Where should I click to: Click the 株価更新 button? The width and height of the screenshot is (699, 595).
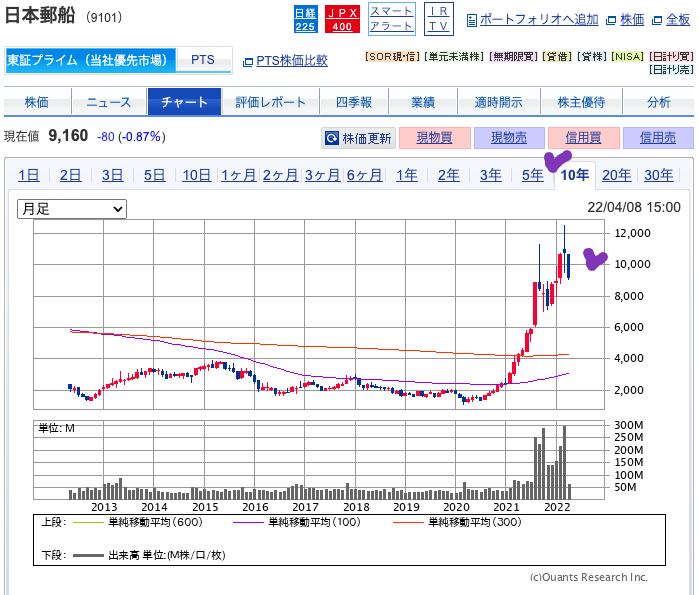tap(358, 138)
